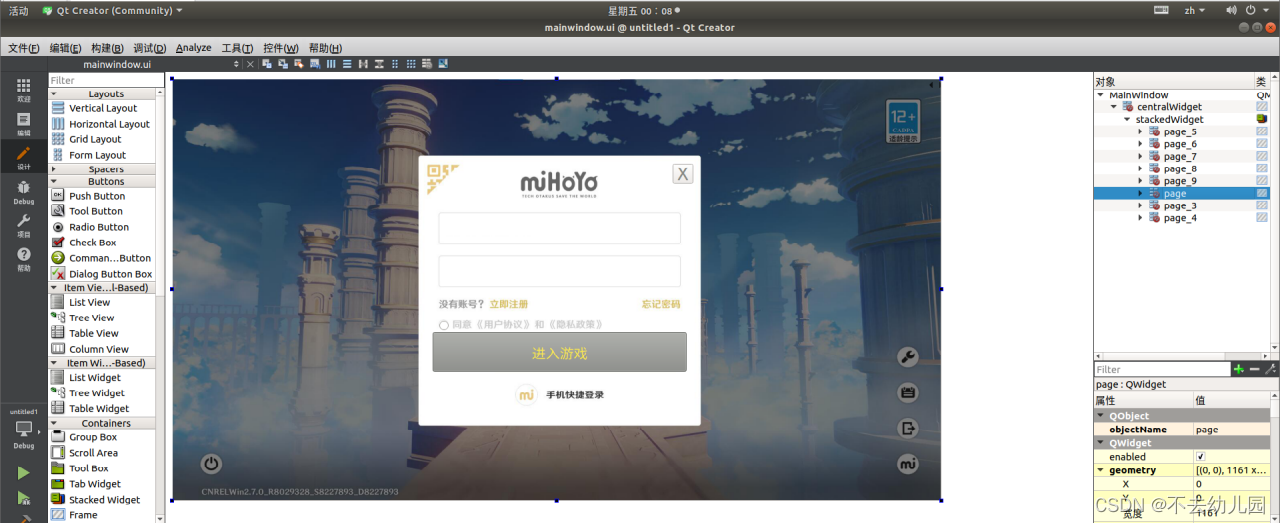Add a dynamic property with the green plus

pyautogui.click(x=1239, y=369)
